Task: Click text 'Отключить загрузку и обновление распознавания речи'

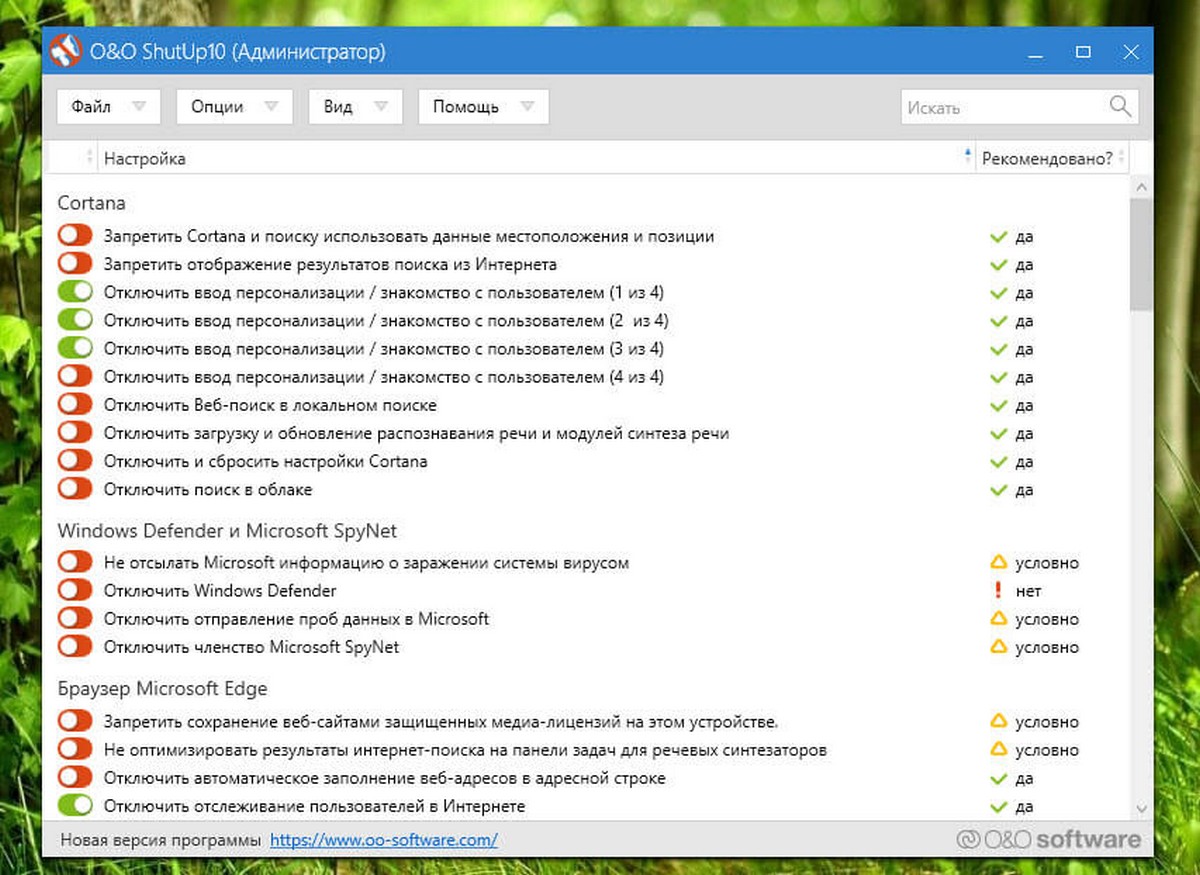Action: click(x=416, y=433)
